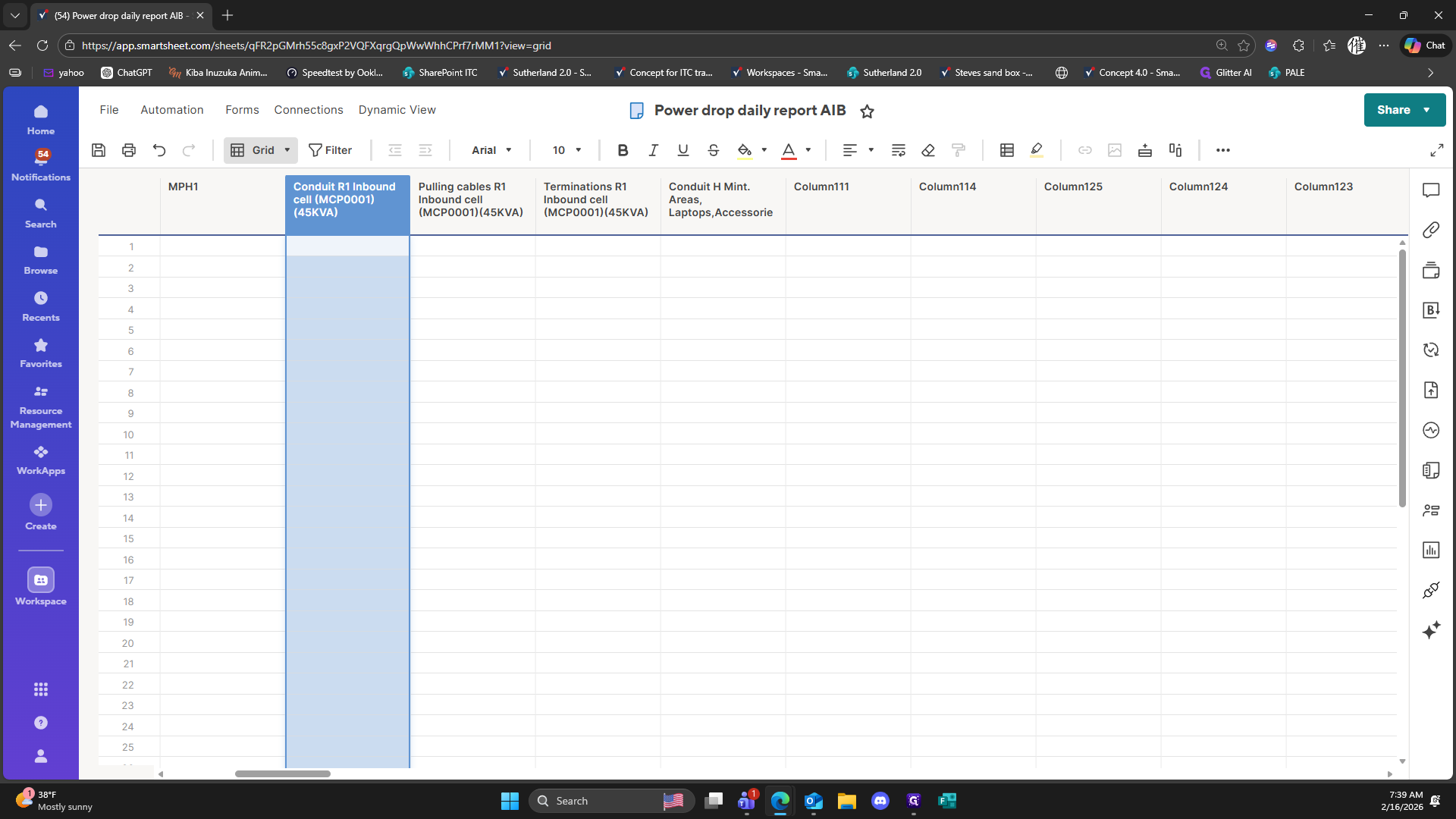The width and height of the screenshot is (1456, 819).
Task: Click the Filter button
Action: click(330, 150)
